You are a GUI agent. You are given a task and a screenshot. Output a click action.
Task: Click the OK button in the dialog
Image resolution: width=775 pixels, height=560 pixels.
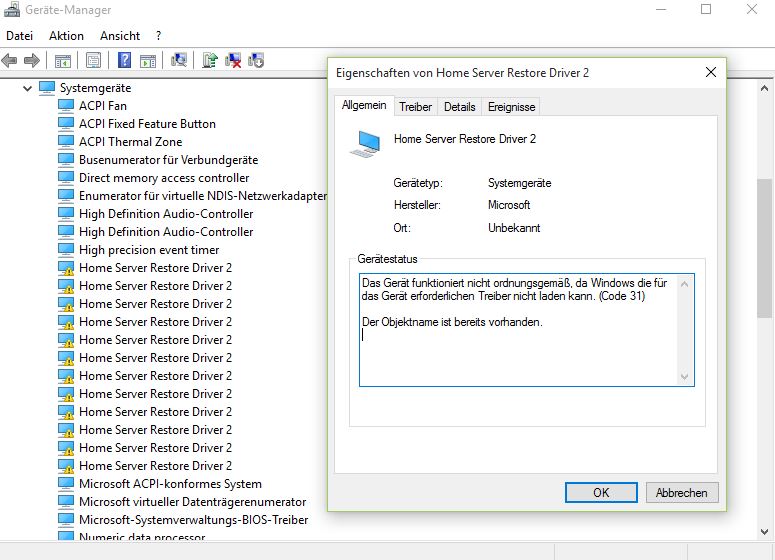point(601,493)
